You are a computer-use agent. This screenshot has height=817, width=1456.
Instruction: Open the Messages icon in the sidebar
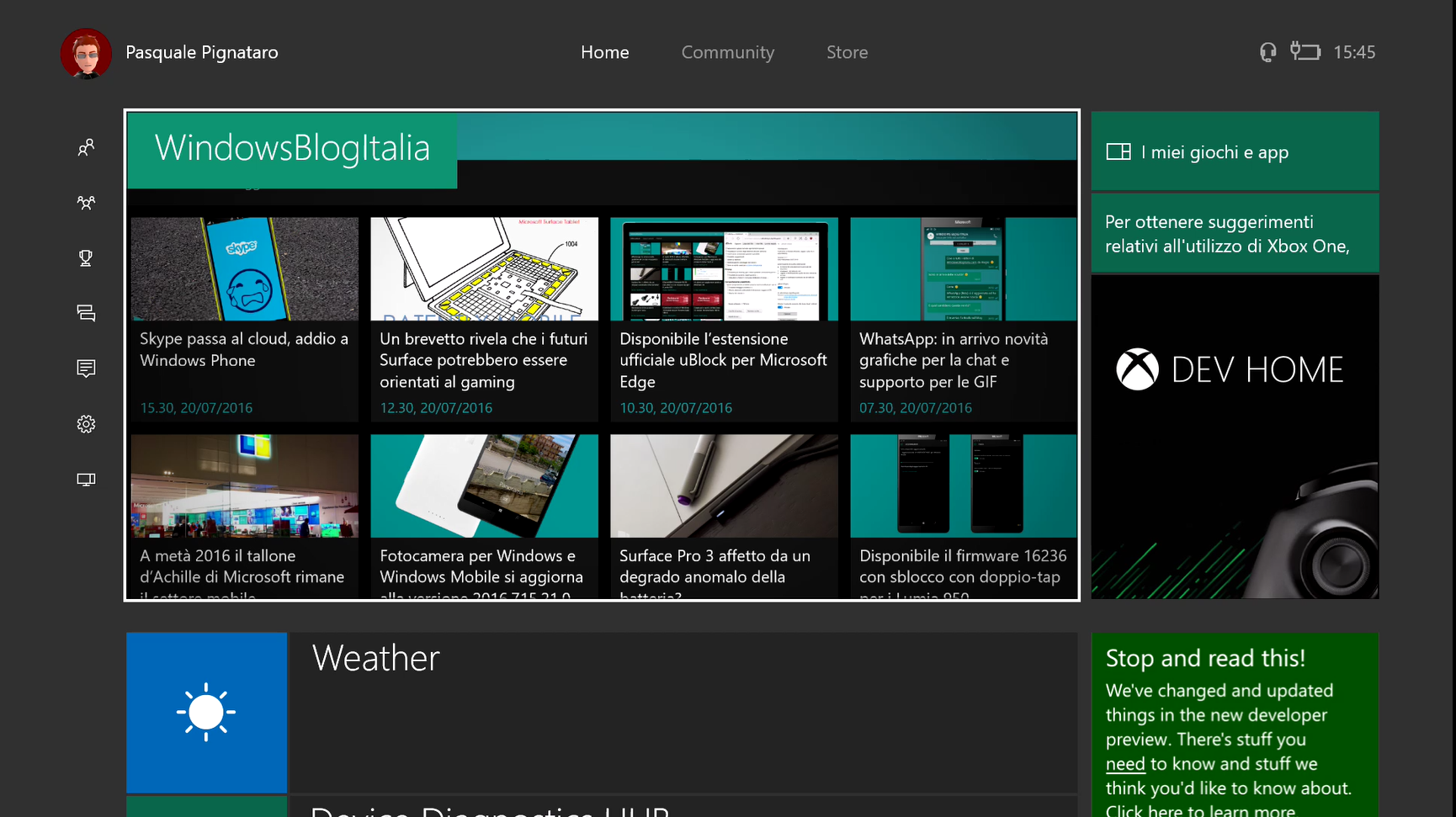coord(86,313)
